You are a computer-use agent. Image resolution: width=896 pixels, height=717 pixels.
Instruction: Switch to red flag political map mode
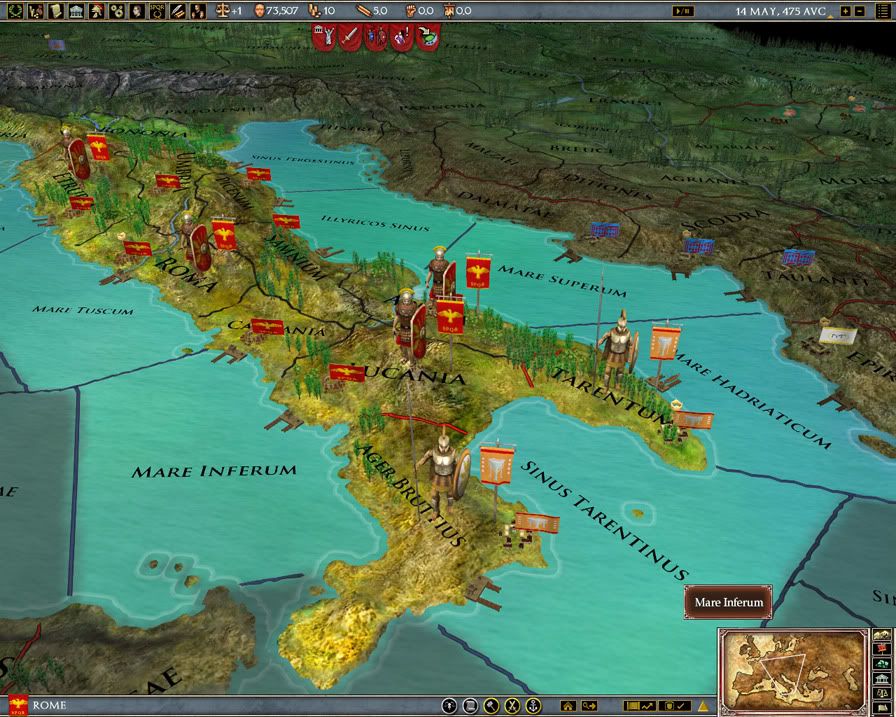(883, 650)
